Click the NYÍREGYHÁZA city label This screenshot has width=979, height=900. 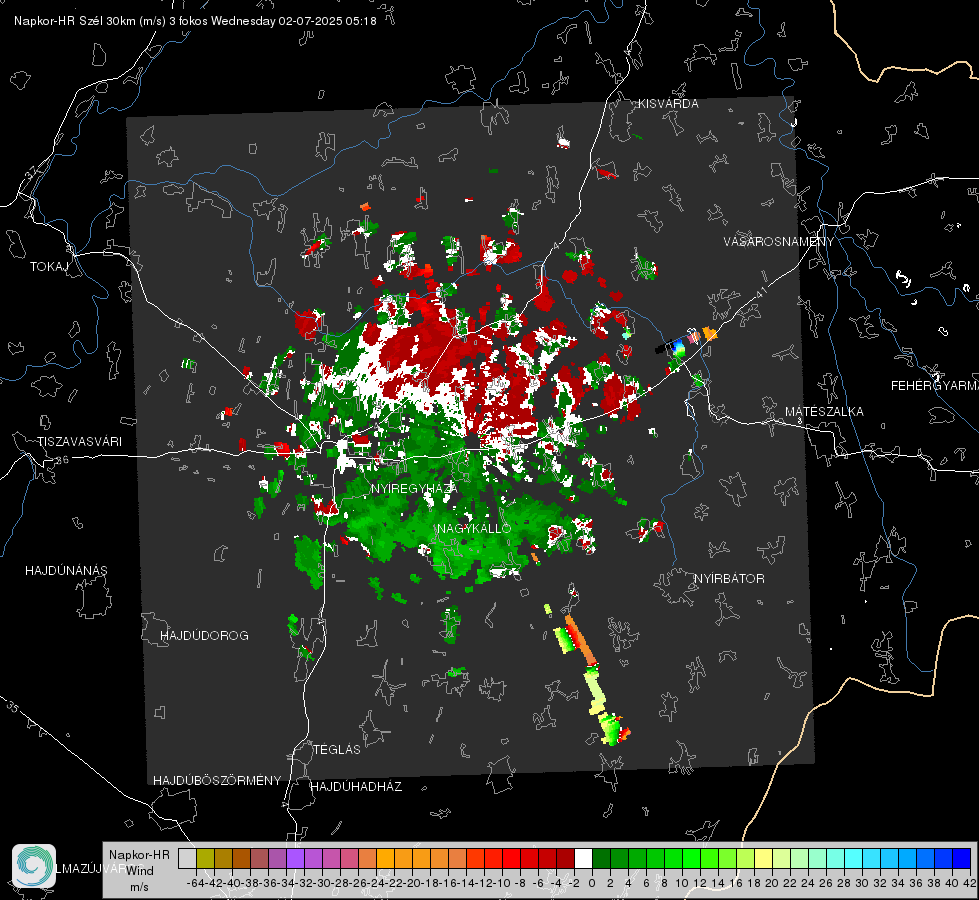[x=414, y=488]
